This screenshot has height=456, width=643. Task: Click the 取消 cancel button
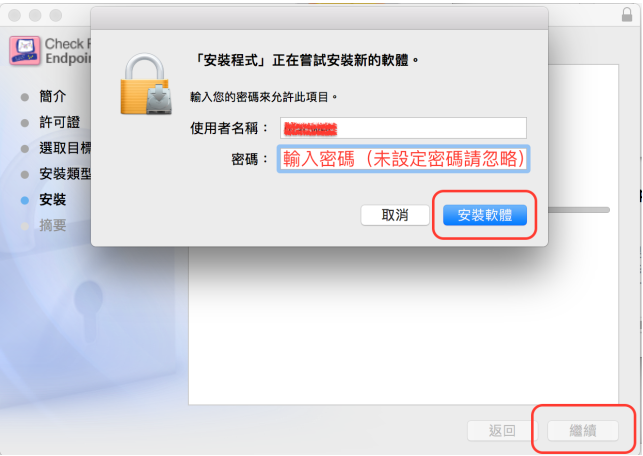(x=395, y=215)
